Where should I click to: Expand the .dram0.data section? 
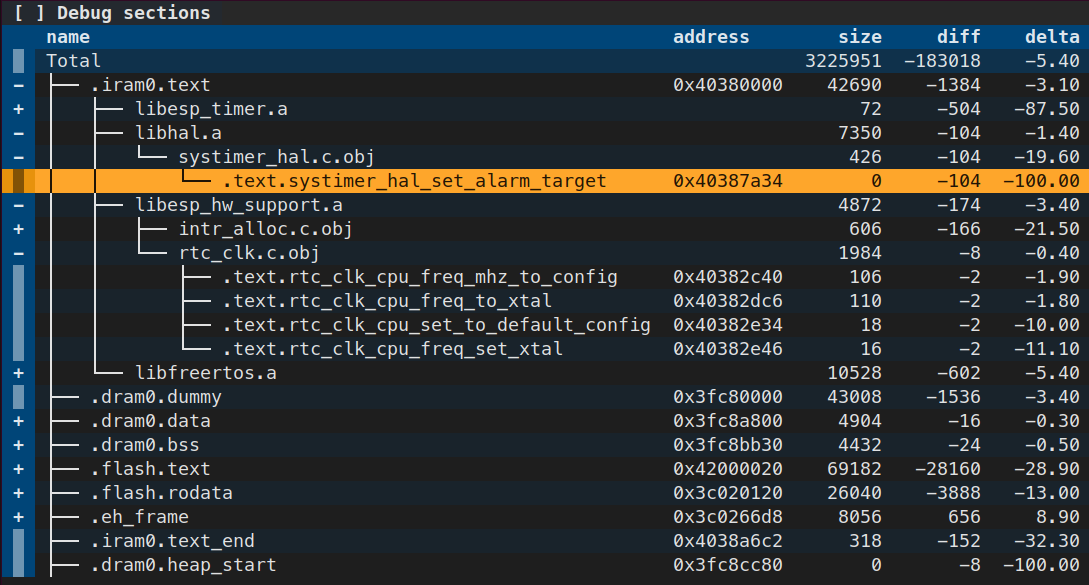coord(18,420)
